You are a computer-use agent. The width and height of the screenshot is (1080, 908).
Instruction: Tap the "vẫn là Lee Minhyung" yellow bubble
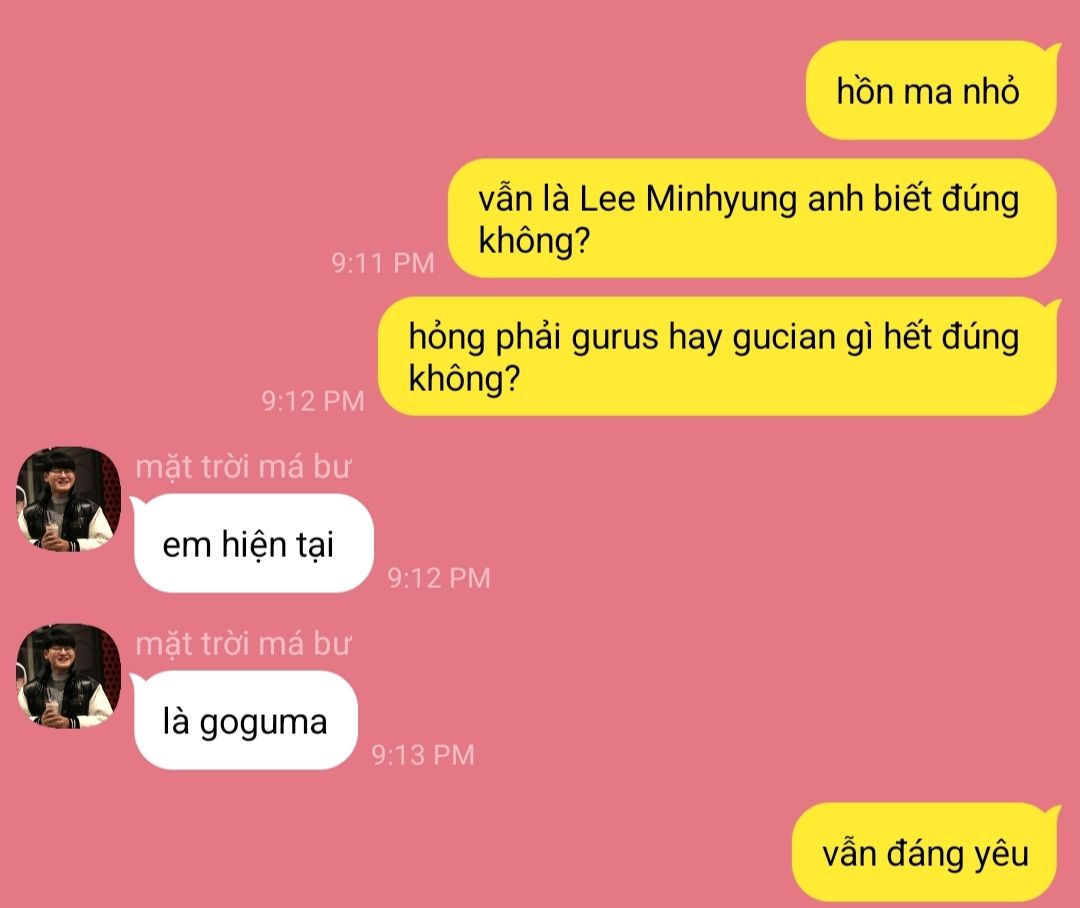752,218
